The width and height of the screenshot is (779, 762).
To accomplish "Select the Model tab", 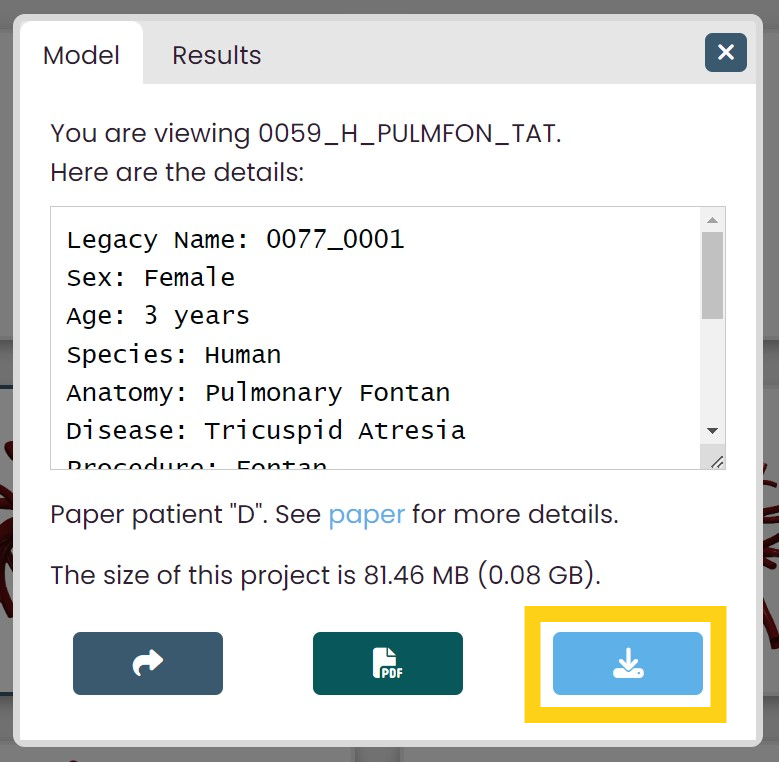I will coord(81,55).
